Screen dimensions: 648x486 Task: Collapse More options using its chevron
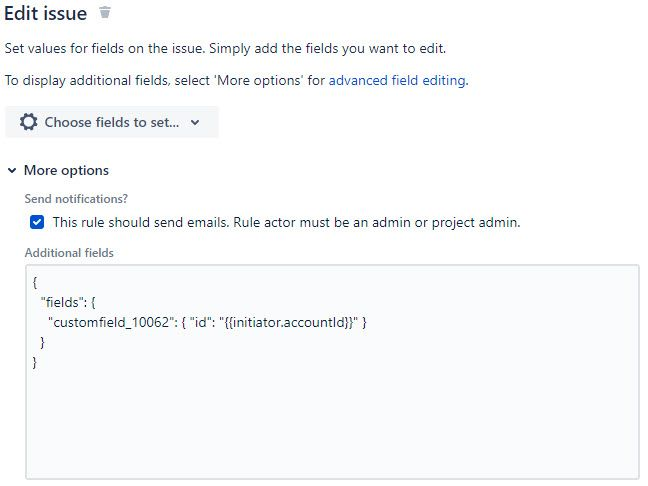click(x=12, y=170)
